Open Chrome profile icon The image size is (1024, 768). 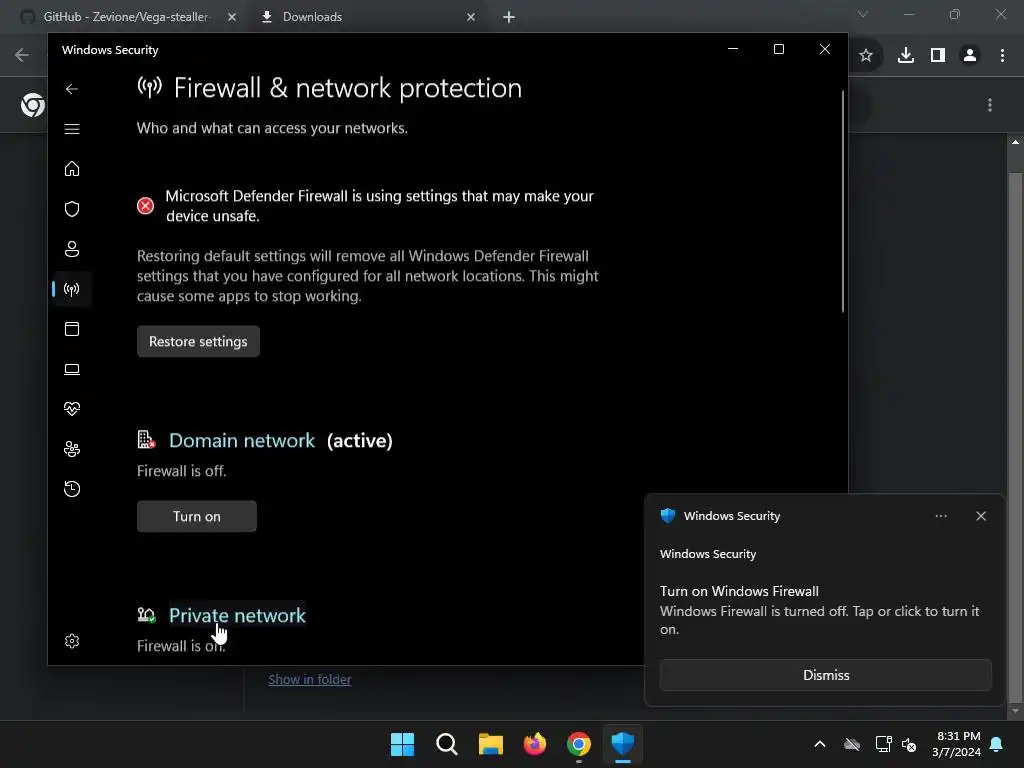[970, 56]
